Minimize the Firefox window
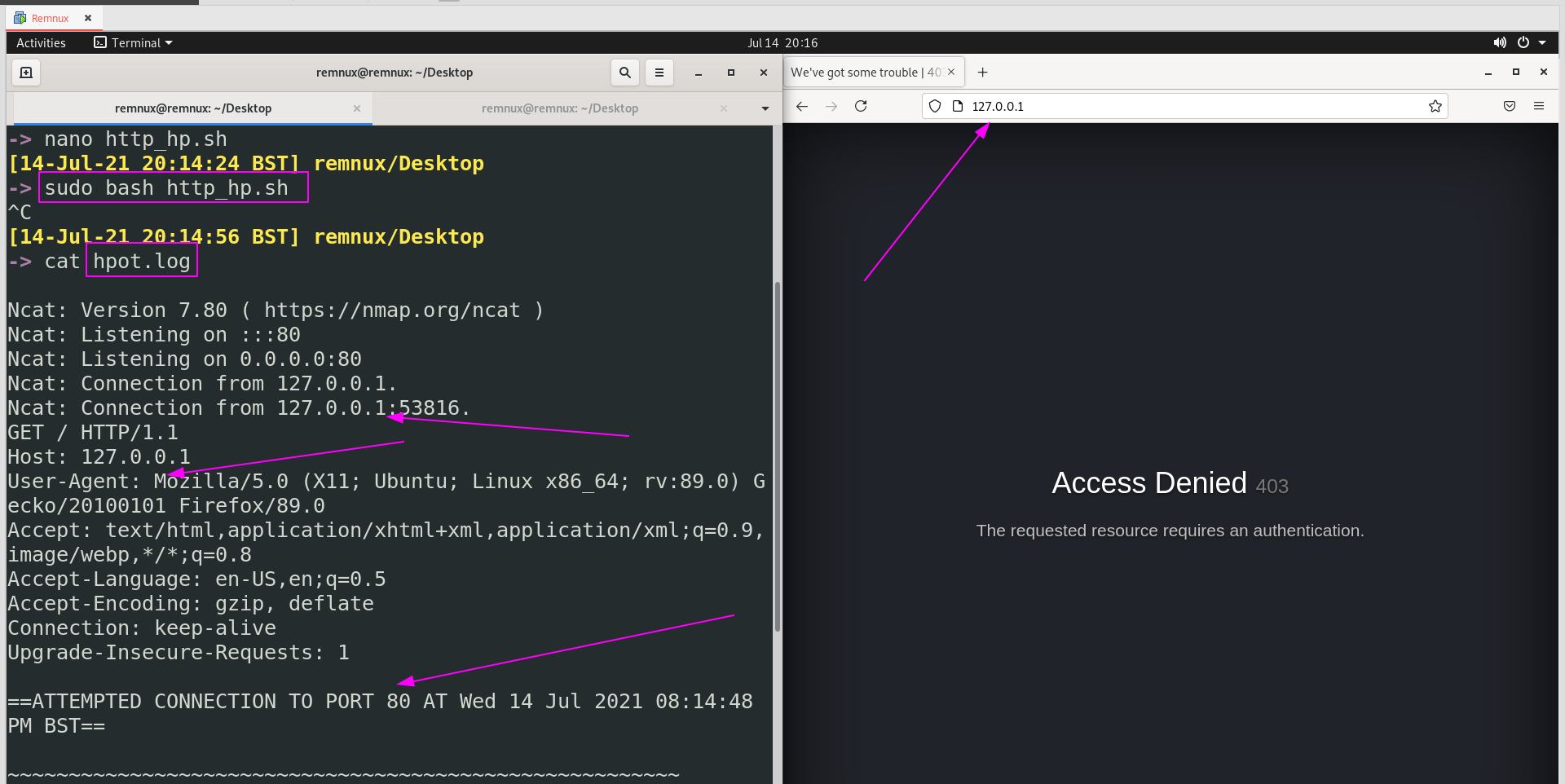 (x=1488, y=73)
